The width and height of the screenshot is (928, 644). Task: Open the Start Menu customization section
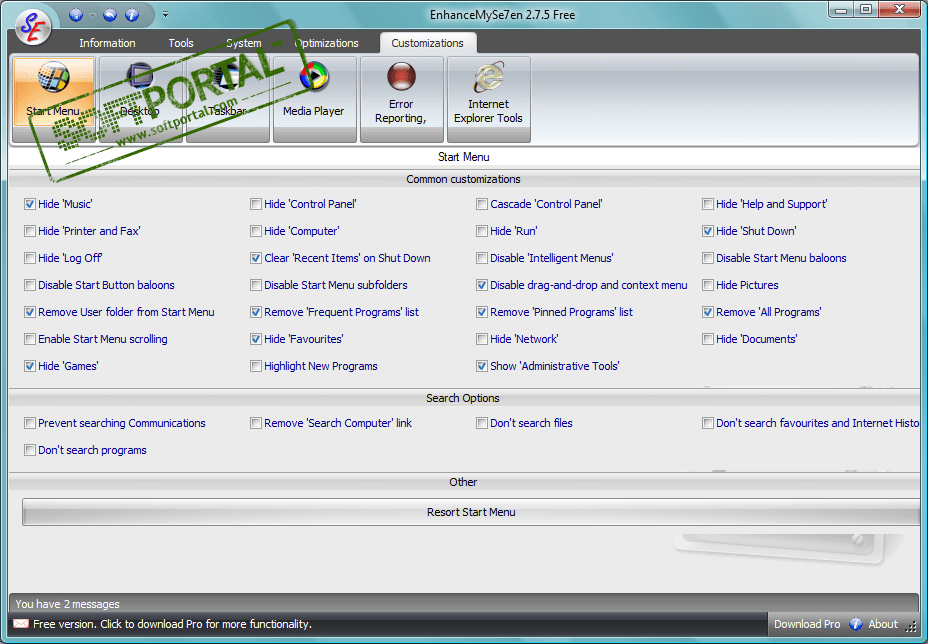click(x=53, y=99)
